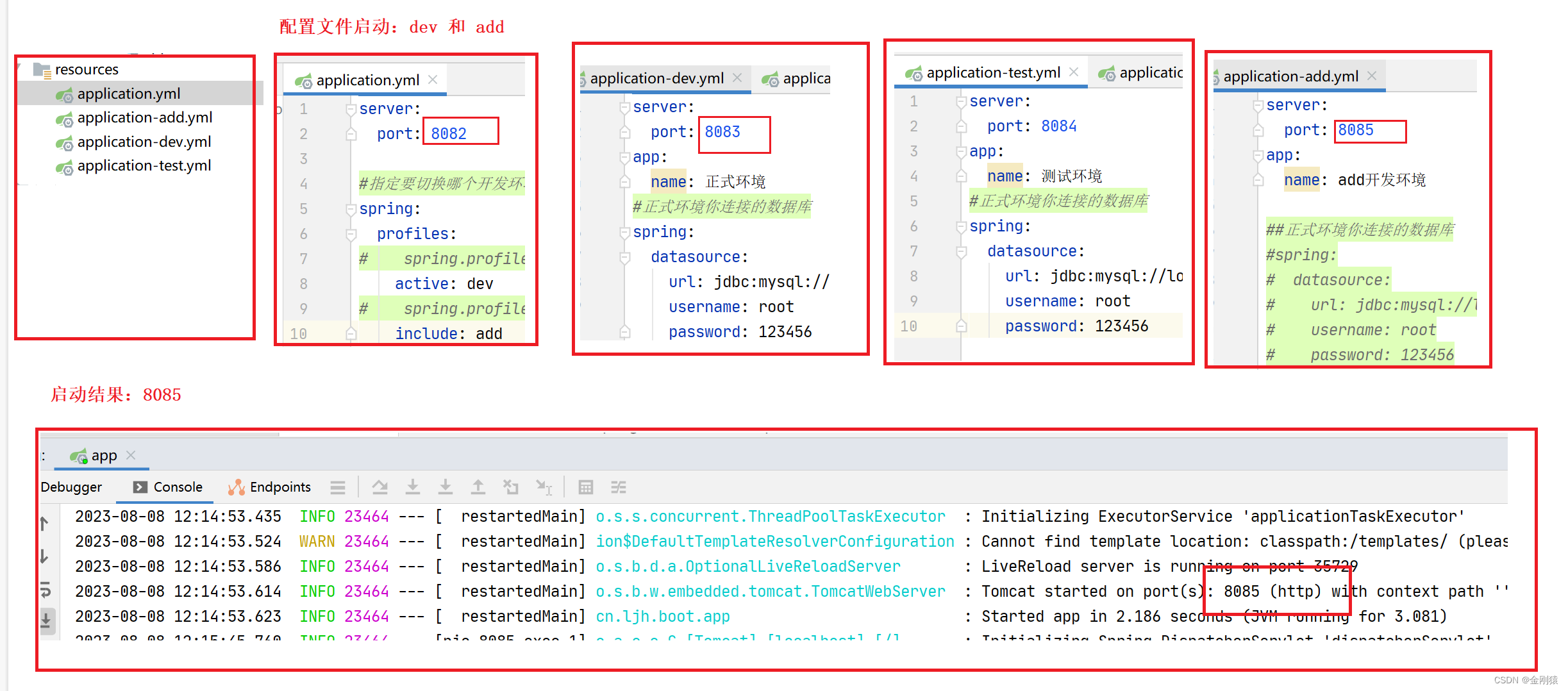Collapse the datasource block in application-test.yml
1568x691 pixels.
tap(961, 251)
